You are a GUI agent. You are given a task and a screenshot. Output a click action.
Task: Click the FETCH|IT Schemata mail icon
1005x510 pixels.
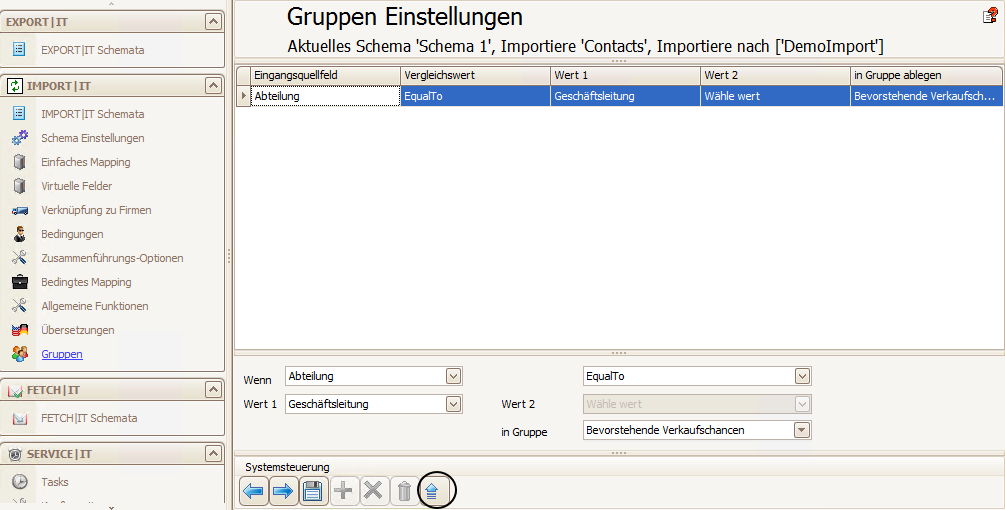click(20, 418)
